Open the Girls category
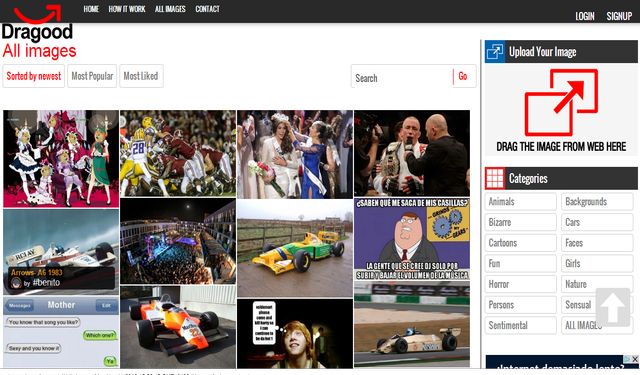Screen dimensions: 640x375 pyautogui.click(x=597, y=264)
